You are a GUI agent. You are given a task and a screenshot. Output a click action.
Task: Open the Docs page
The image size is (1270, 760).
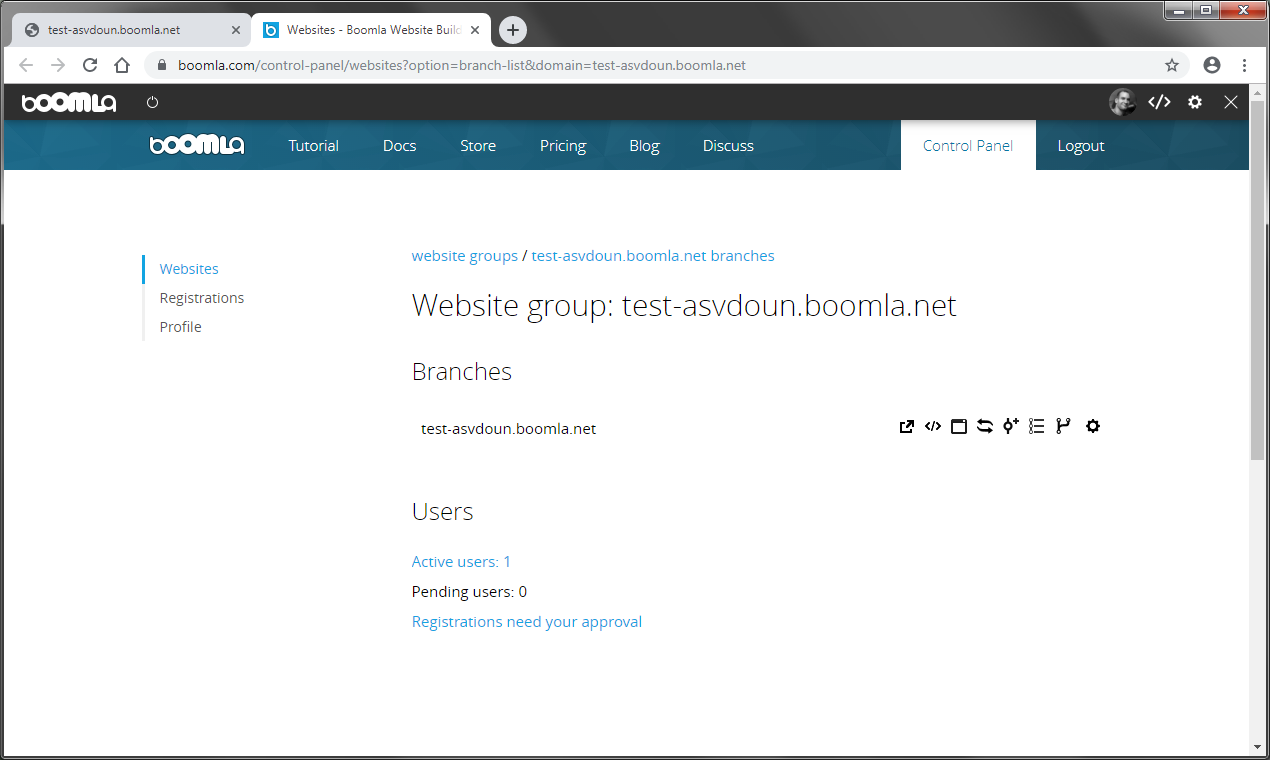(x=399, y=146)
